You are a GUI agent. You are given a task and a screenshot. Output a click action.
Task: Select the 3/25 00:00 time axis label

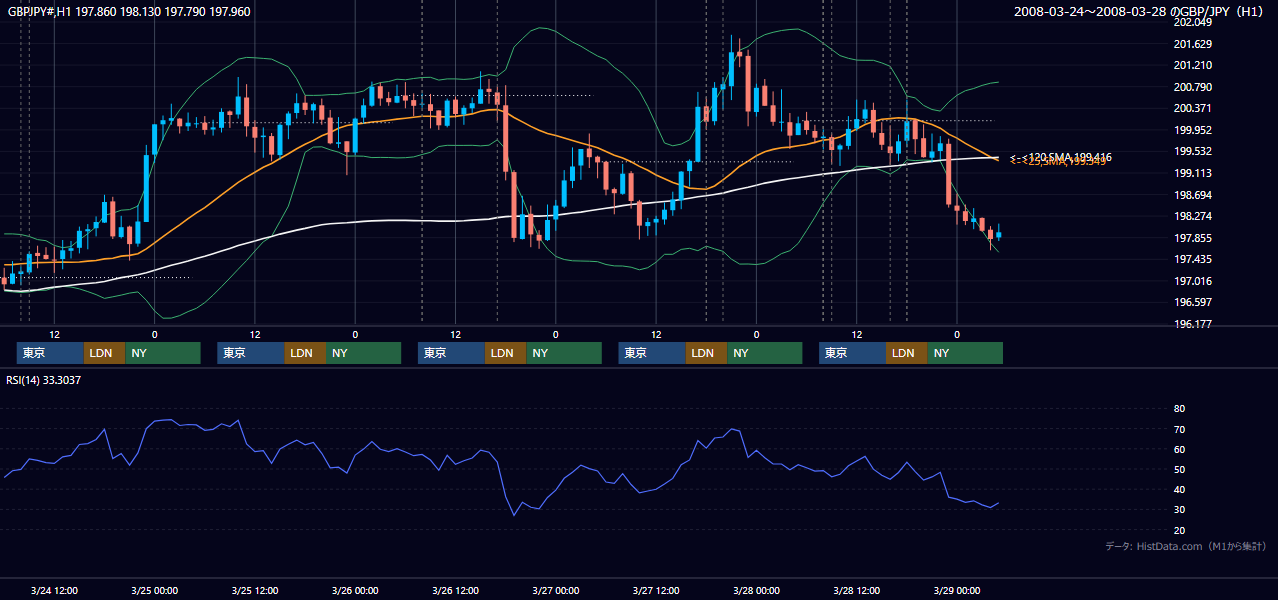pos(154,590)
